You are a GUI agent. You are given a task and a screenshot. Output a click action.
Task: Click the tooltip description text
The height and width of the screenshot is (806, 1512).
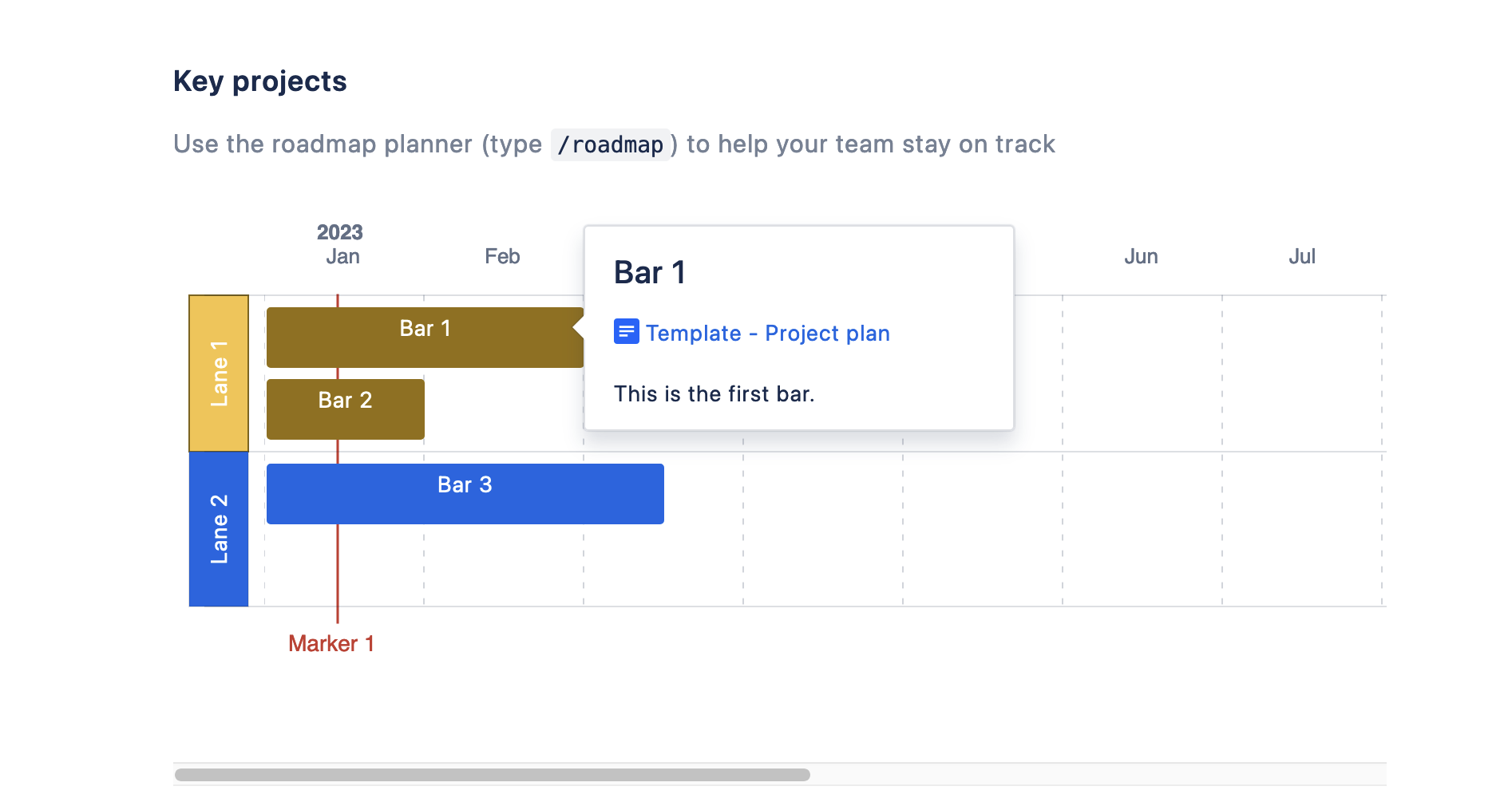[714, 393]
